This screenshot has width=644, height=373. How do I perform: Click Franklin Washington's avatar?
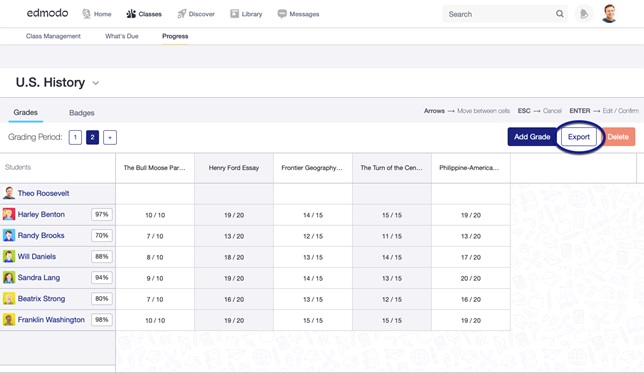(x=9, y=320)
